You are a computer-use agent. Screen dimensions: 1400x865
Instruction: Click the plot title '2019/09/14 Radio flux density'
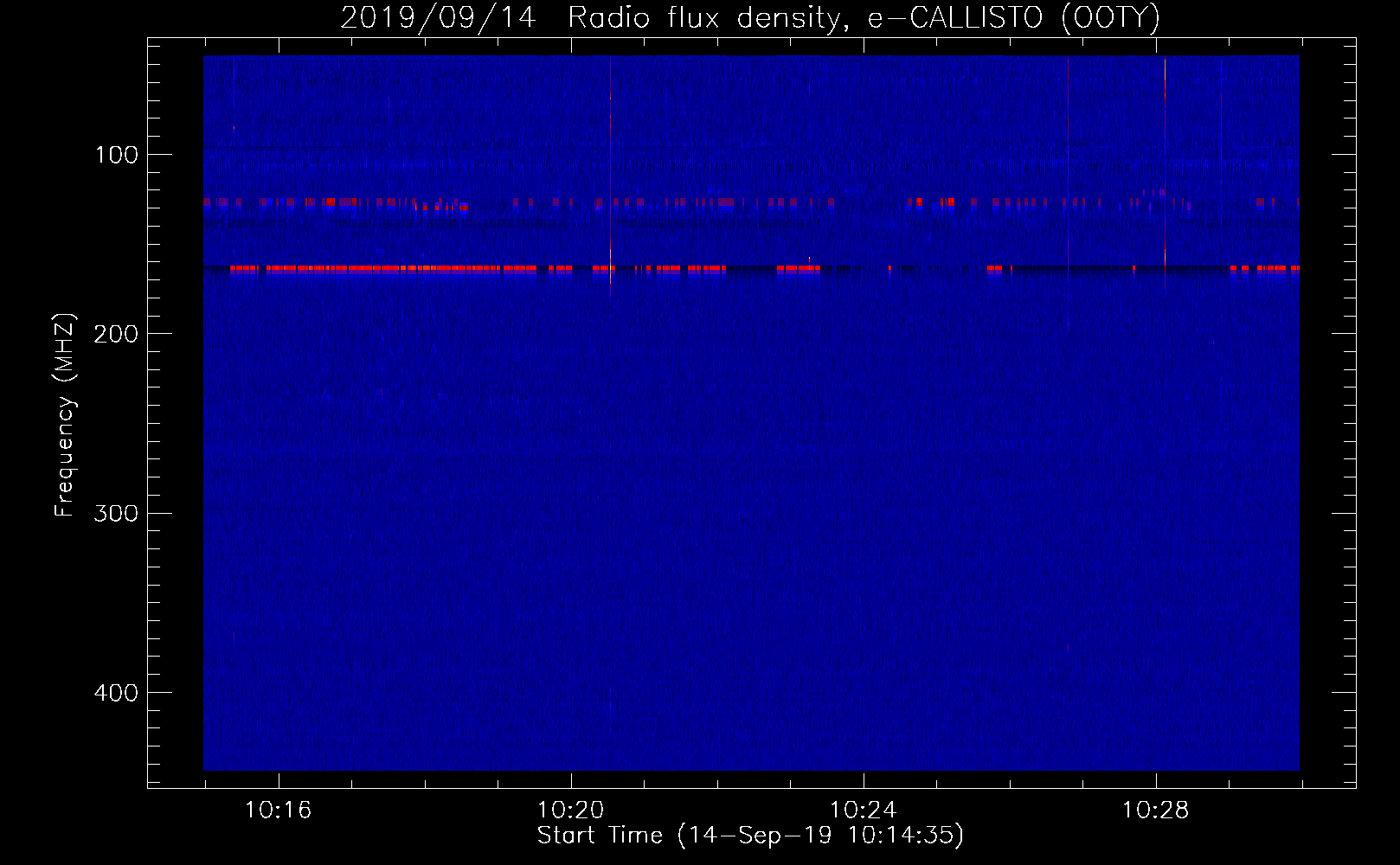pos(750,18)
